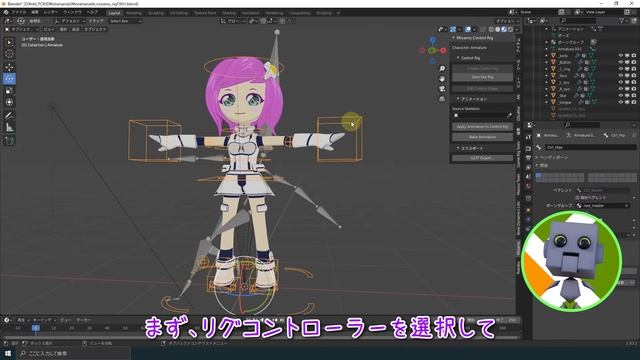Click the Z axis on navigation gizmo
This screenshot has width=640, height=360.
(433, 40)
